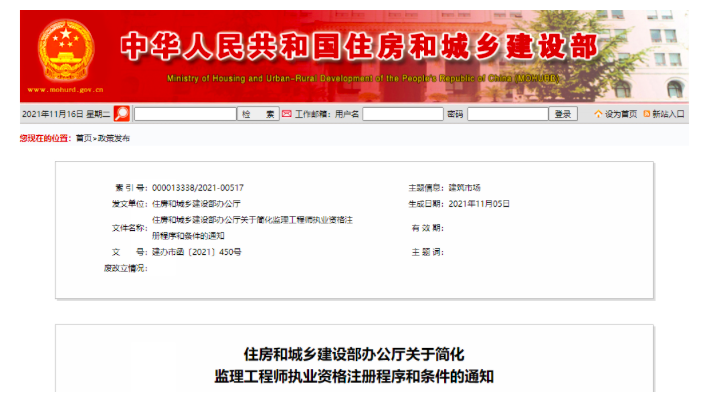This screenshot has height=412, width=705.
Task: Click the 主题词 label
Action: pyautogui.click(x=428, y=252)
